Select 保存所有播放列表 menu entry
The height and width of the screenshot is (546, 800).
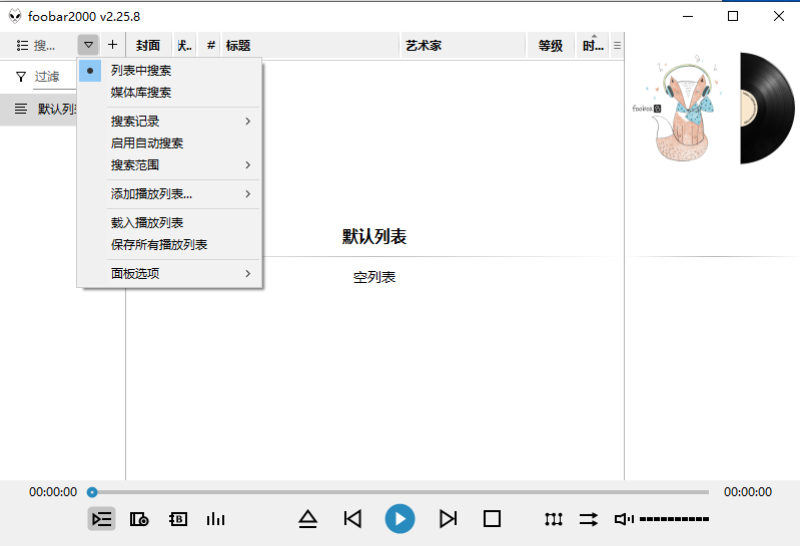(170, 244)
